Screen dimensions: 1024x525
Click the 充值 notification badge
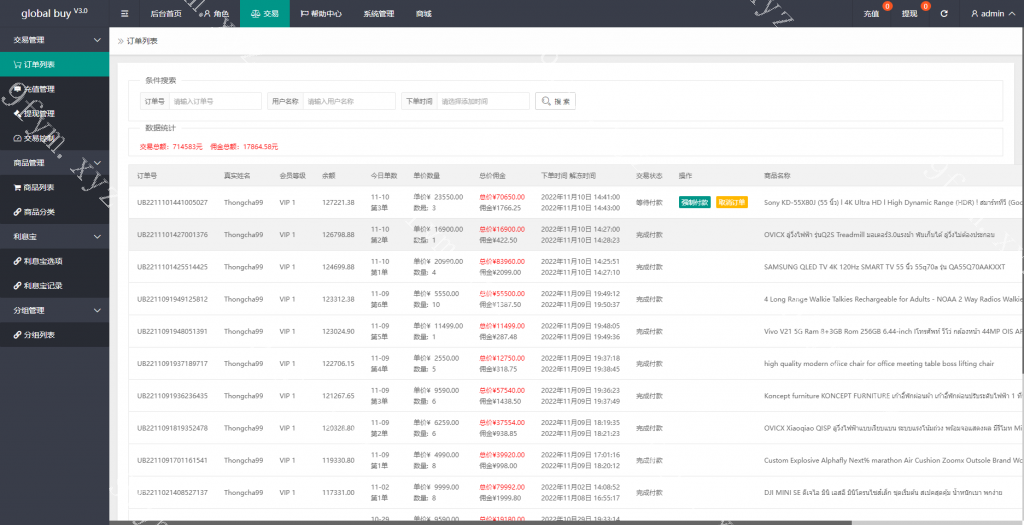887,7
